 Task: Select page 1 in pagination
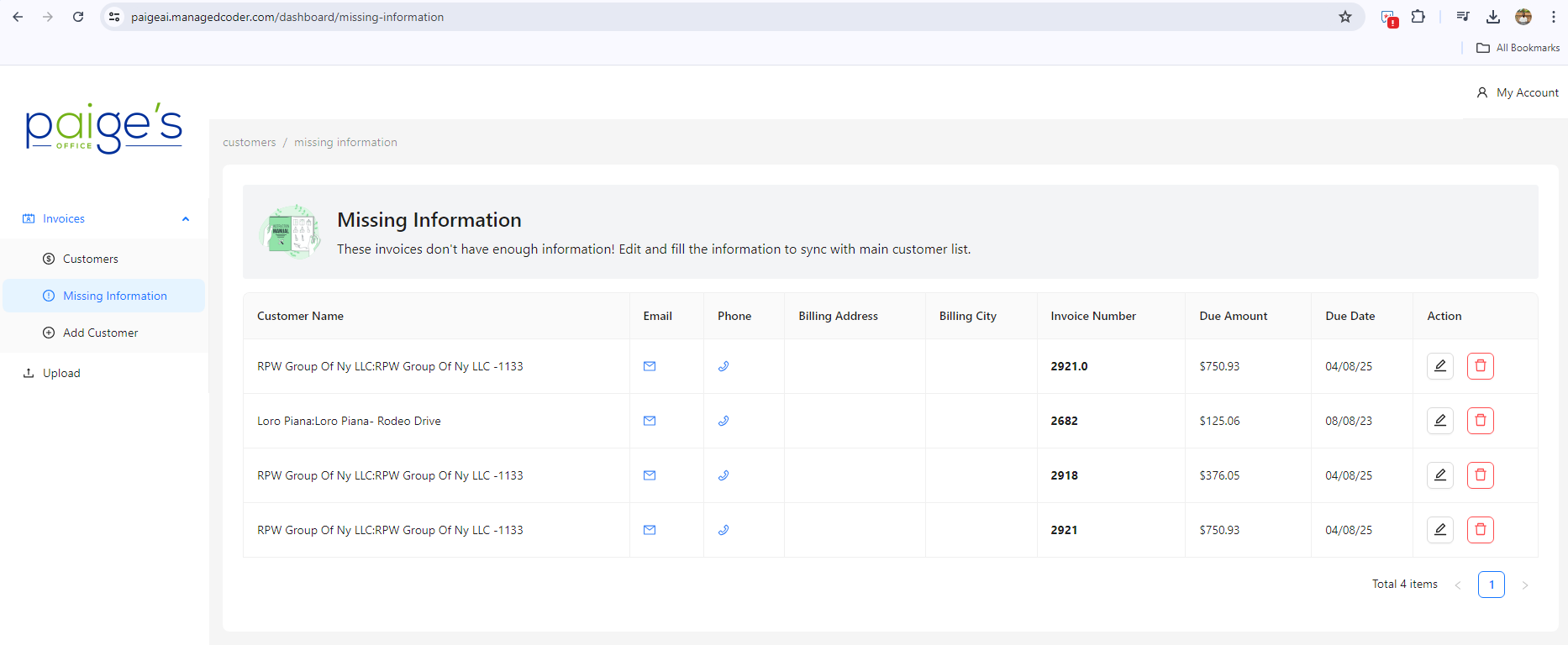point(1491,585)
